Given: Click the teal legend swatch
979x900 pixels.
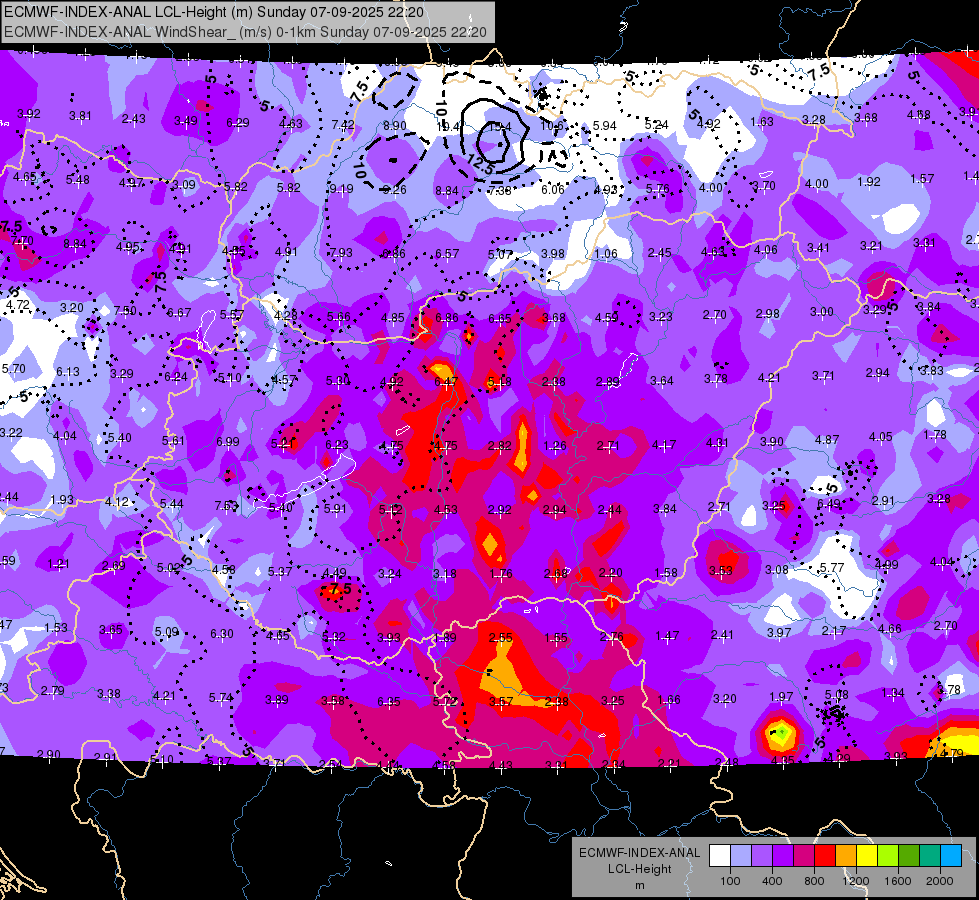Looking at the screenshot, I should pos(930,856).
